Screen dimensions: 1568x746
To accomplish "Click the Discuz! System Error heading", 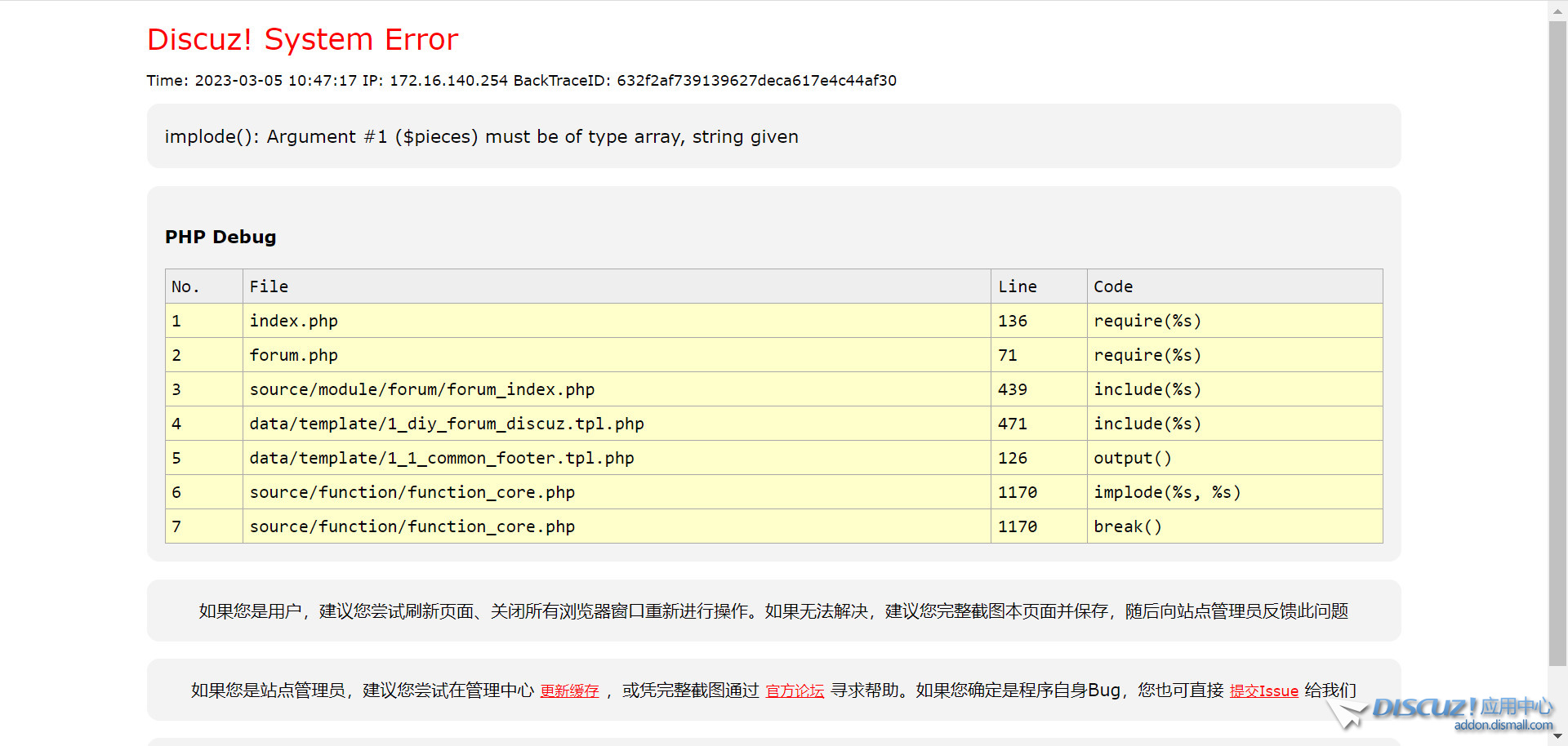I will coord(302,40).
